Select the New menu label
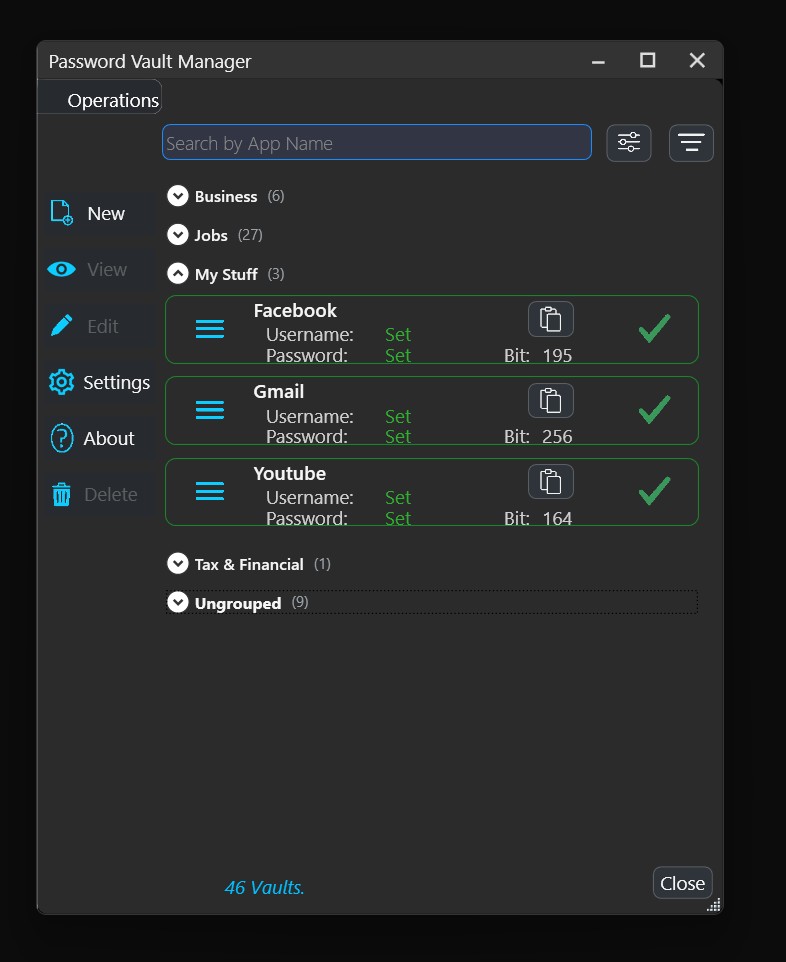This screenshot has height=962, width=786. [x=106, y=214]
